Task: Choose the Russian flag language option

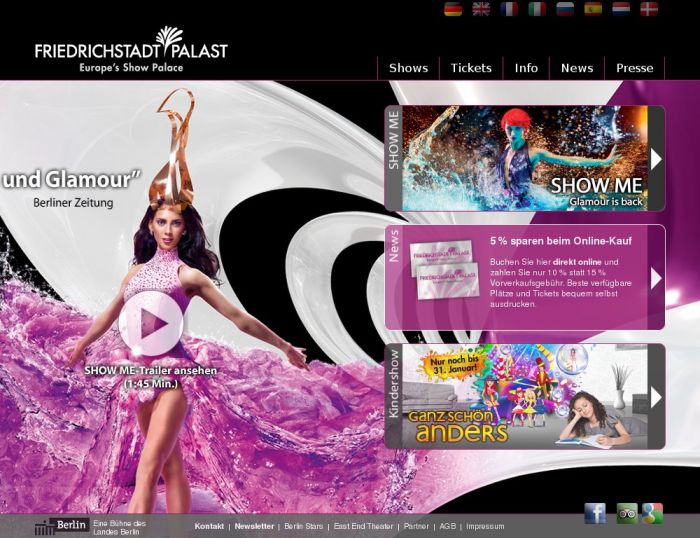Action: click(565, 9)
